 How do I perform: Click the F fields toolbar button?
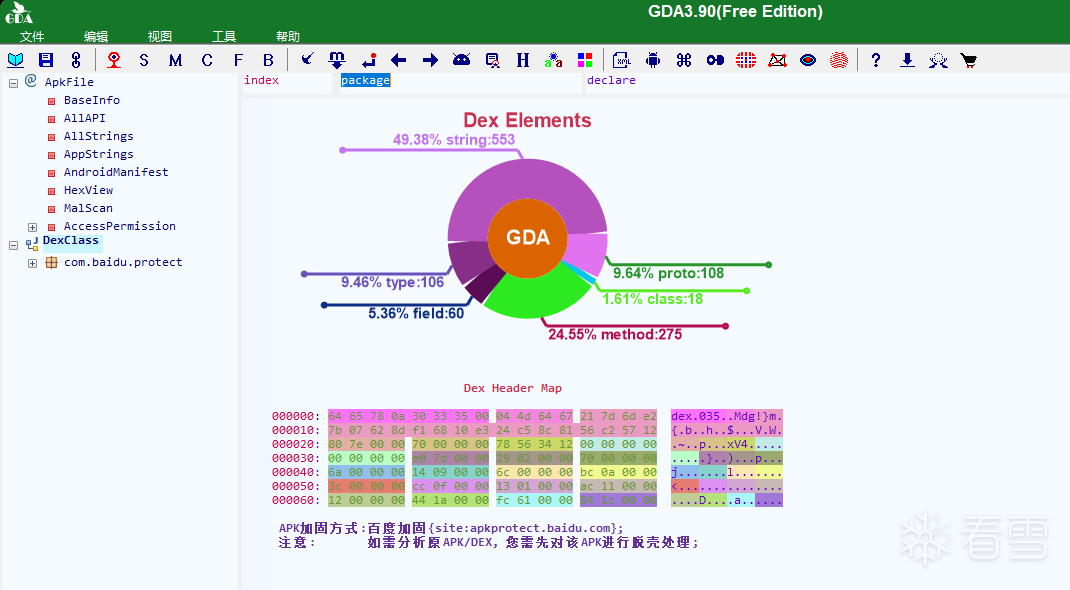click(x=237, y=60)
